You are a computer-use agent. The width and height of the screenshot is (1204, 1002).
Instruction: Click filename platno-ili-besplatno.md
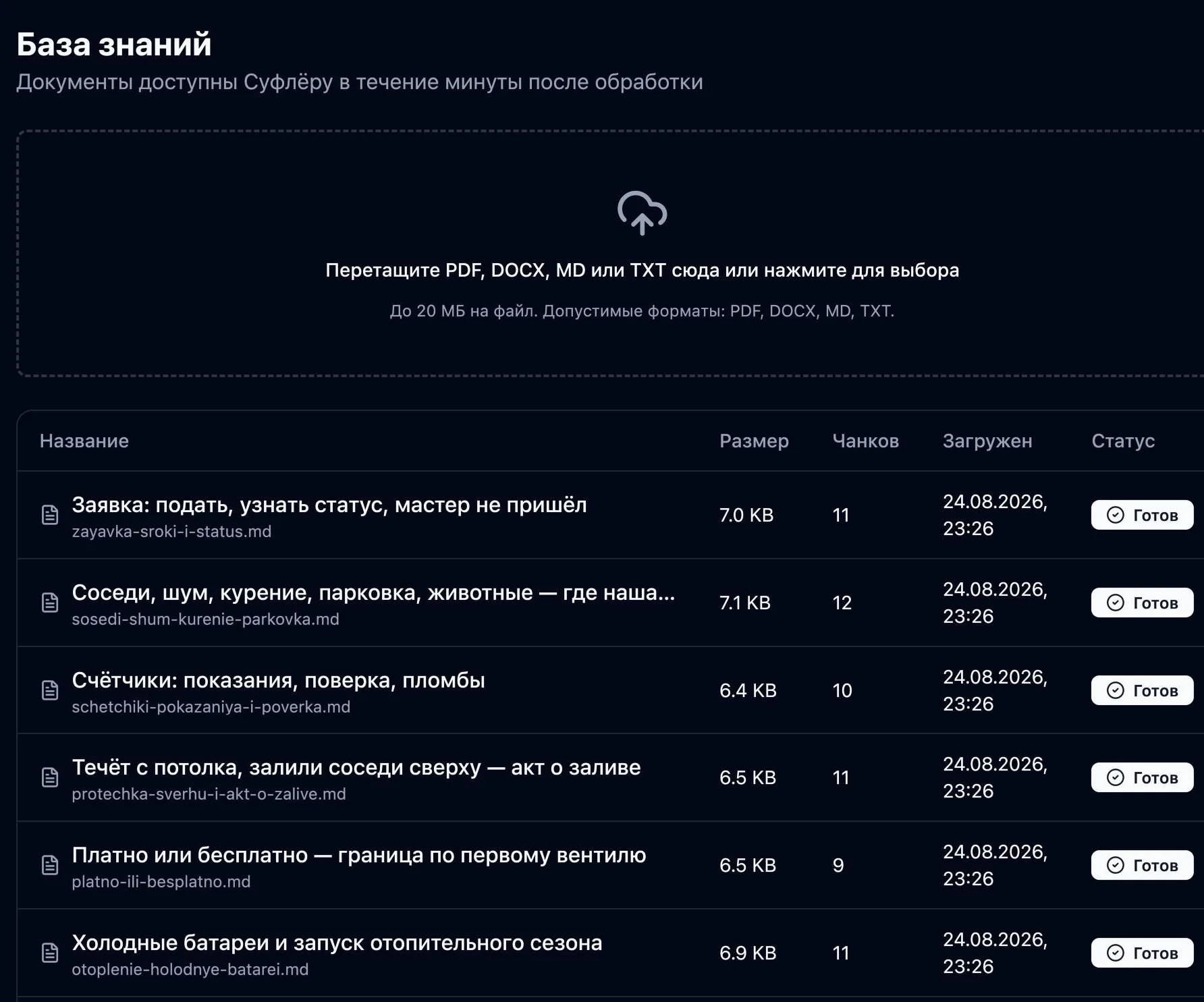coord(161,882)
